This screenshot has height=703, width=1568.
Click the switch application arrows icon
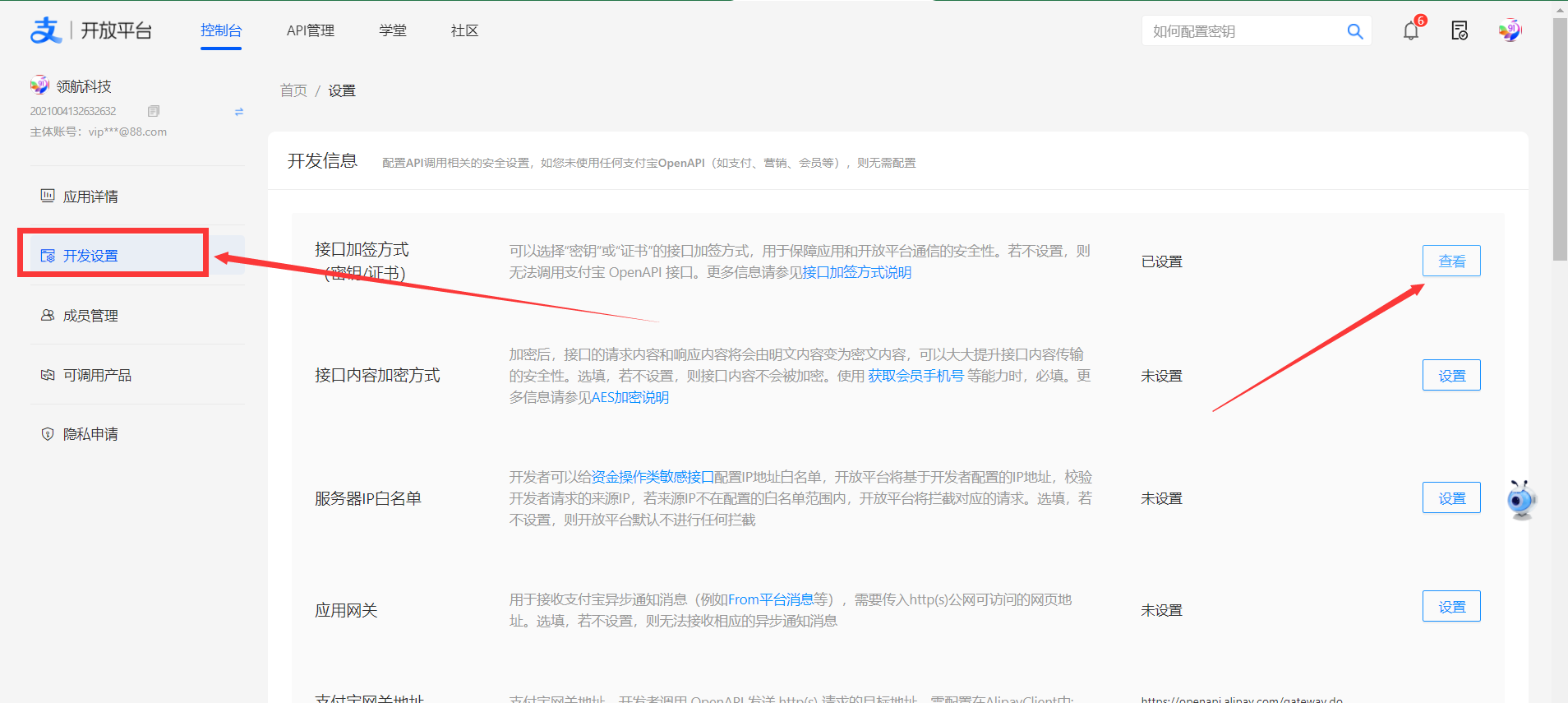coord(239,112)
